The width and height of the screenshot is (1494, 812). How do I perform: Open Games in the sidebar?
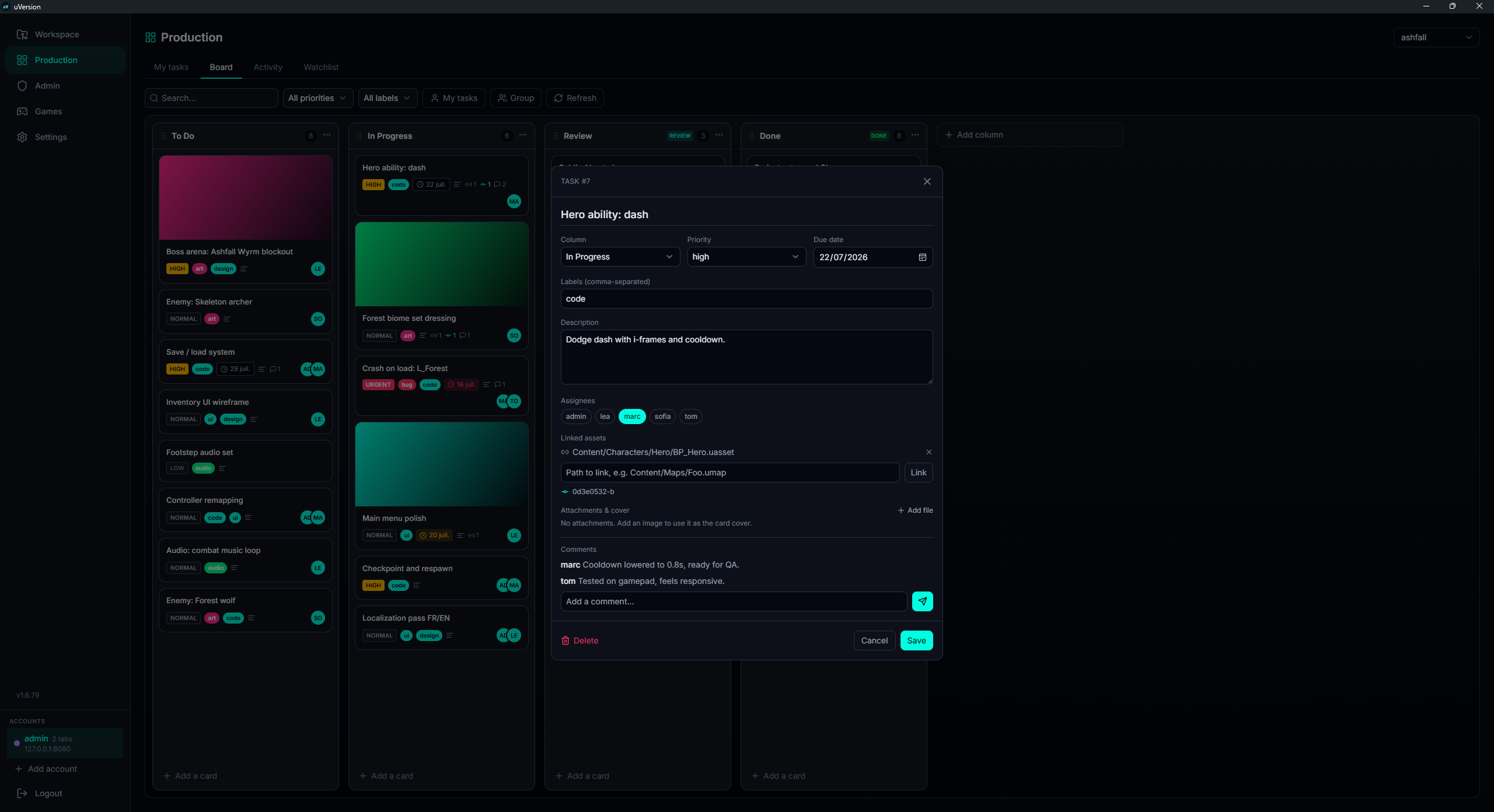tap(65, 111)
